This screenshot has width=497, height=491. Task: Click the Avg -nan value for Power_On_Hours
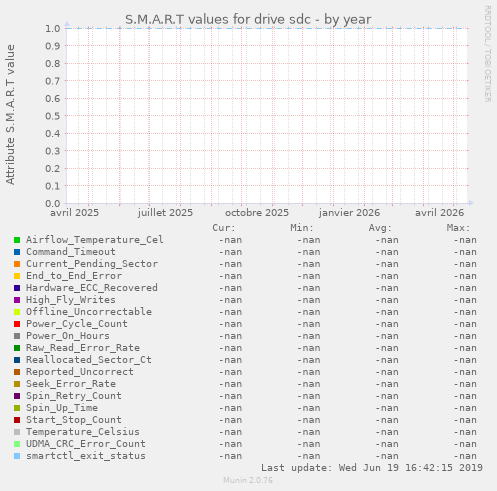point(387,336)
